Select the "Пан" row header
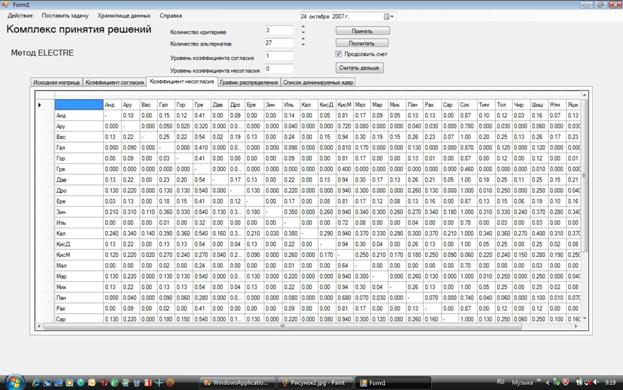The width and height of the screenshot is (623, 390). [79, 298]
